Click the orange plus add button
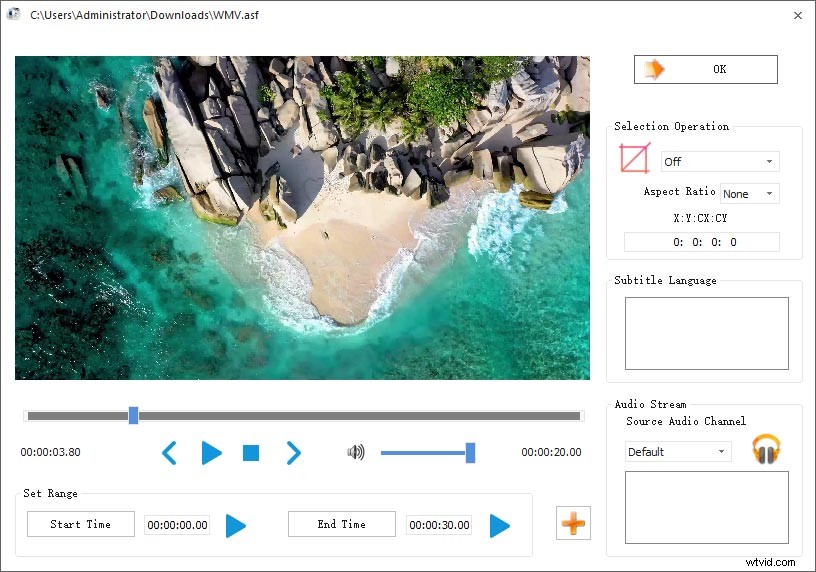This screenshot has width=816, height=572. (573, 523)
